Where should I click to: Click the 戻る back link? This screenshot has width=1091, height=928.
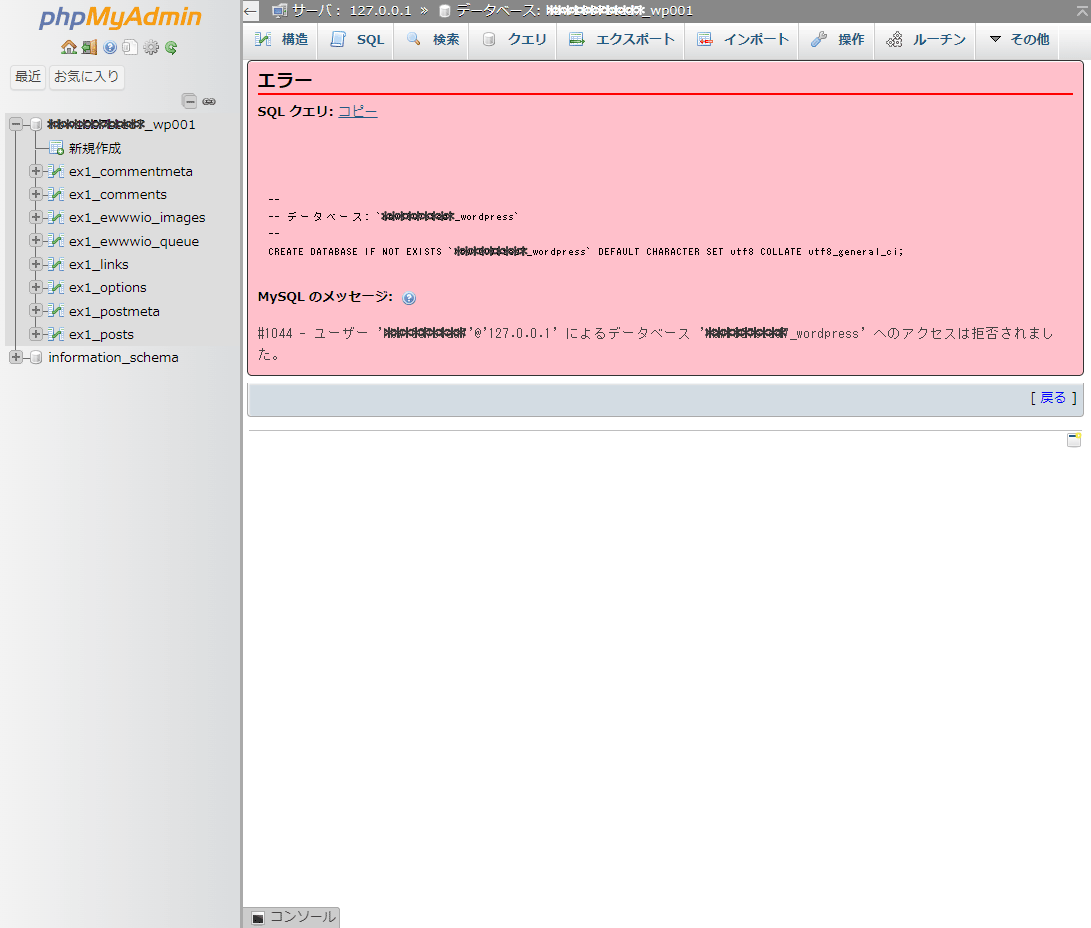point(1053,398)
